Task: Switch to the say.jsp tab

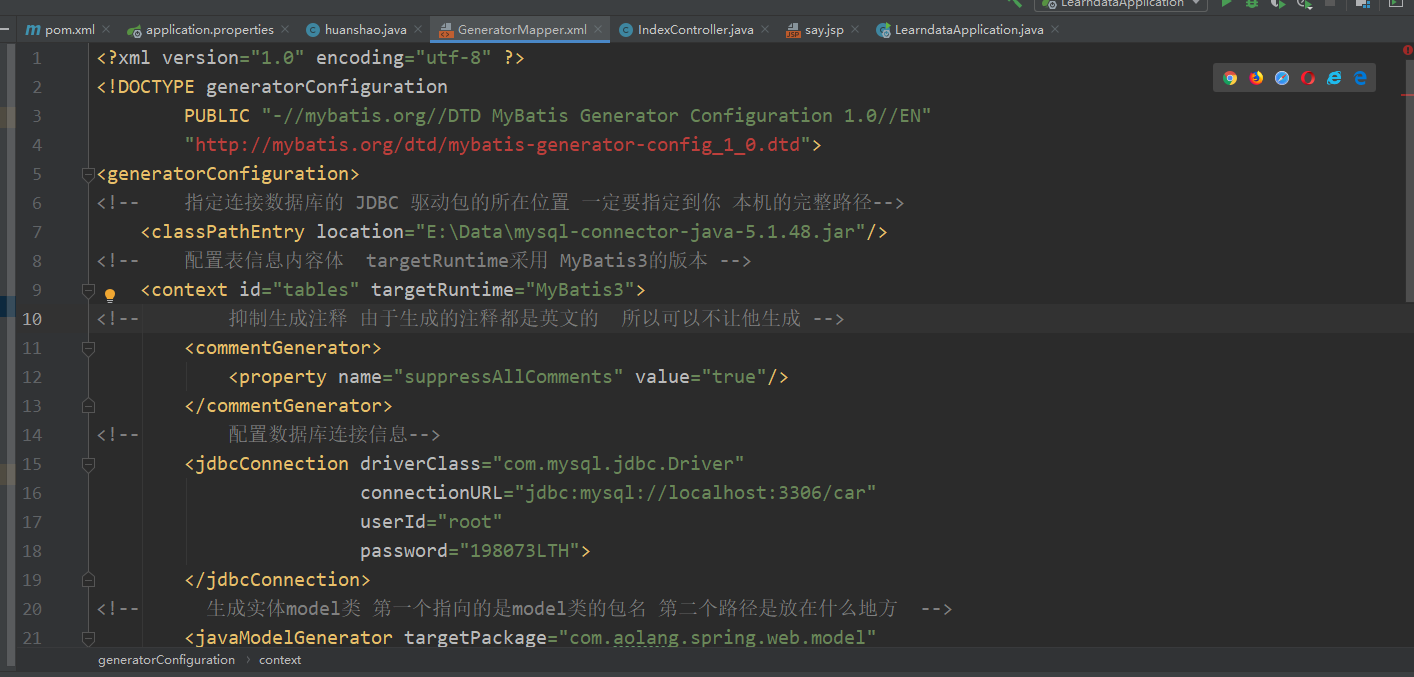Action: pos(824,30)
